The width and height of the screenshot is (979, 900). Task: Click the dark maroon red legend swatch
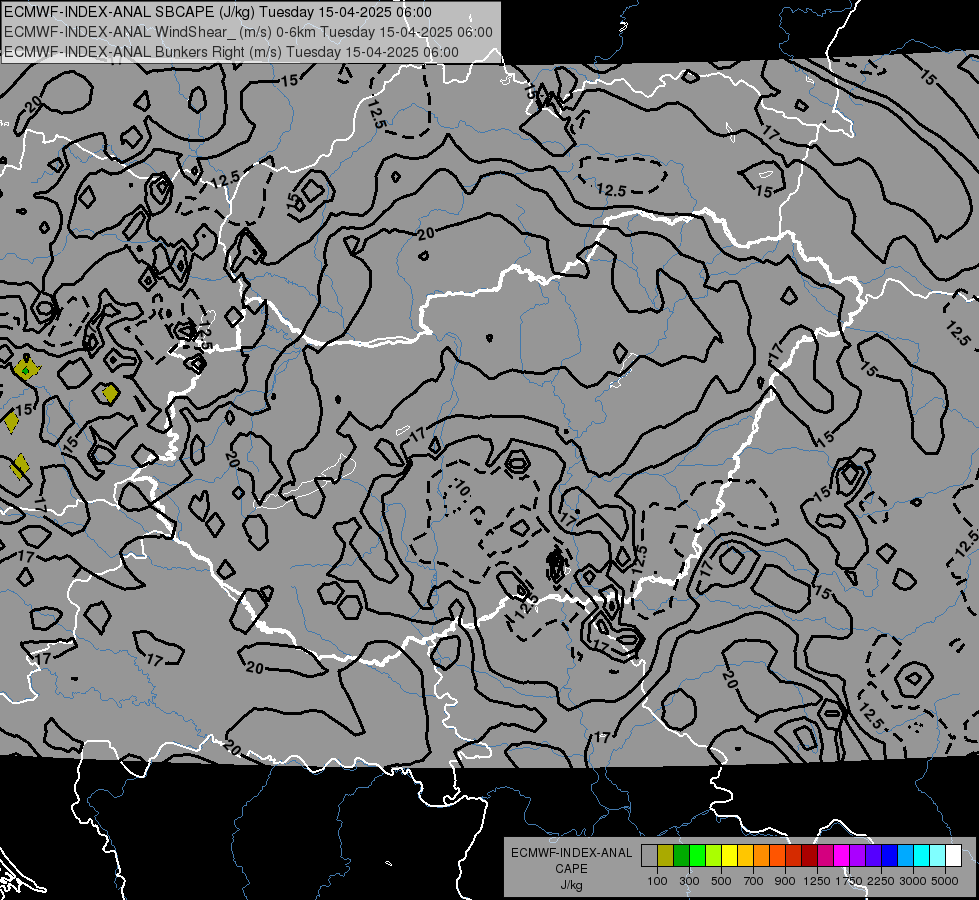(810, 856)
